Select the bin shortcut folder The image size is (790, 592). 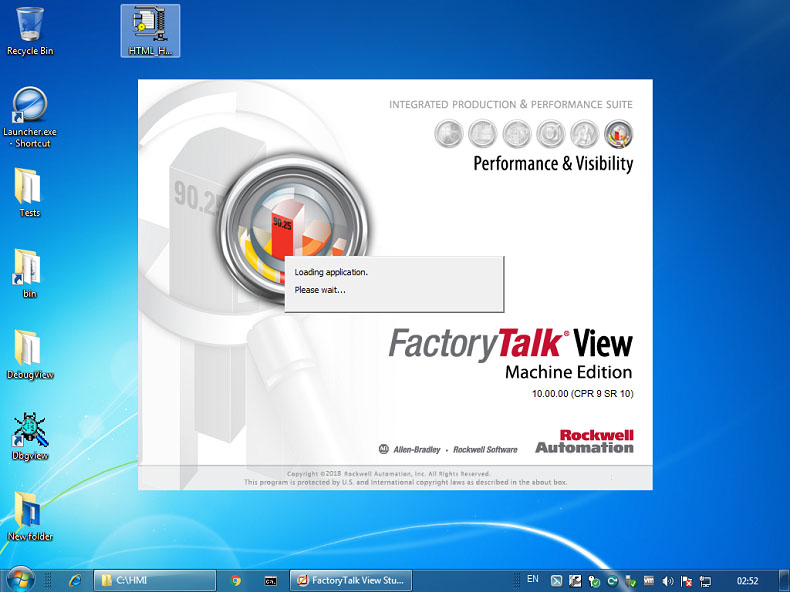(x=30, y=274)
